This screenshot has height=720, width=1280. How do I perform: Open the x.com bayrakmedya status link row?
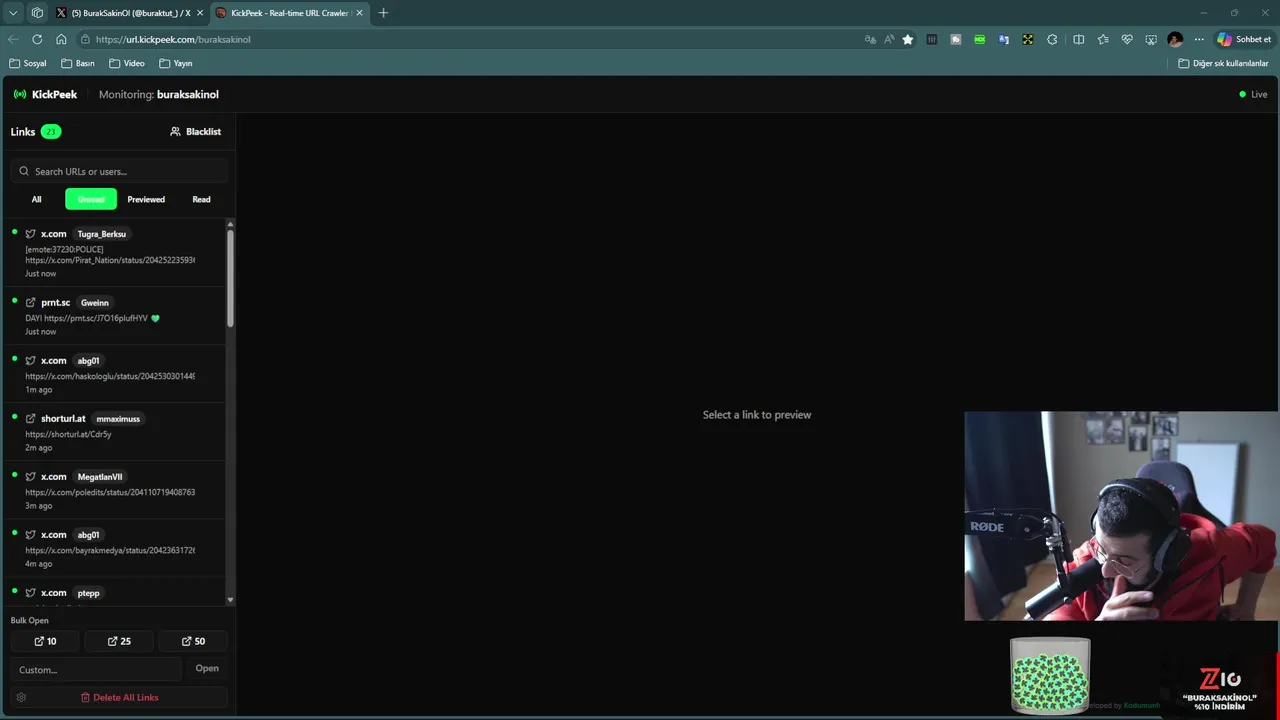click(114, 548)
